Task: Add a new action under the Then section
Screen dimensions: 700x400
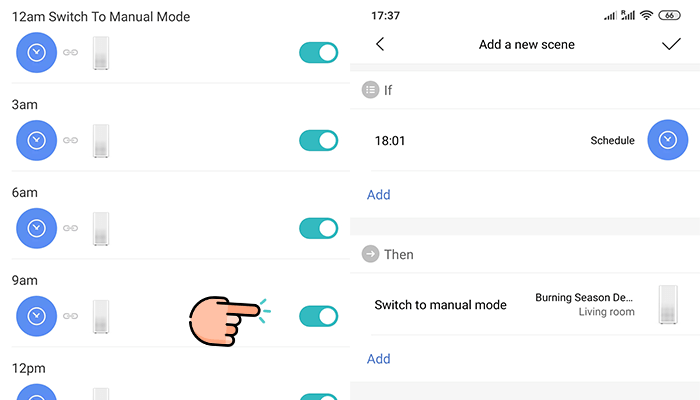Action: (379, 359)
